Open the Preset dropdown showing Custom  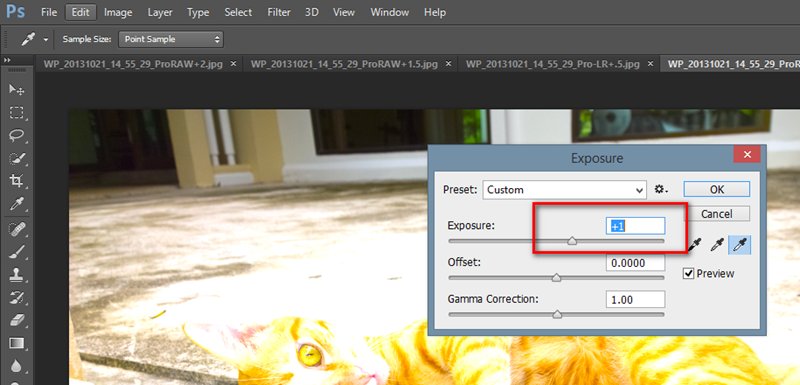tap(564, 190)
